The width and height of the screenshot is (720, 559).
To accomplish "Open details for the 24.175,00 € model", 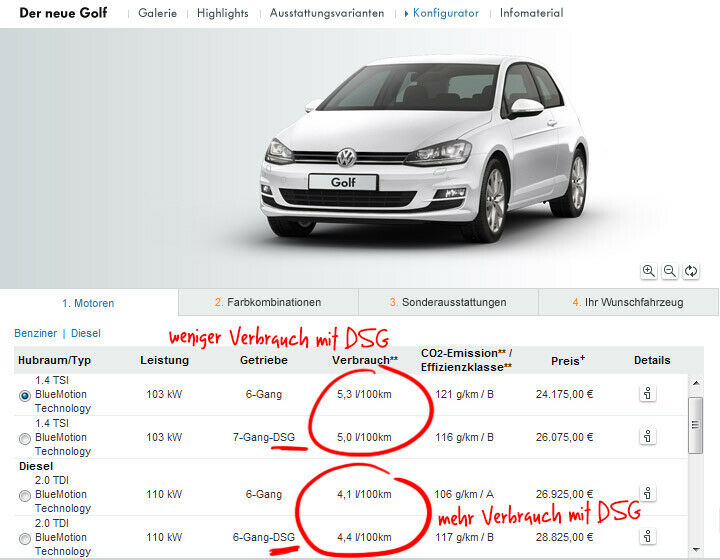I will click(647, 394).
